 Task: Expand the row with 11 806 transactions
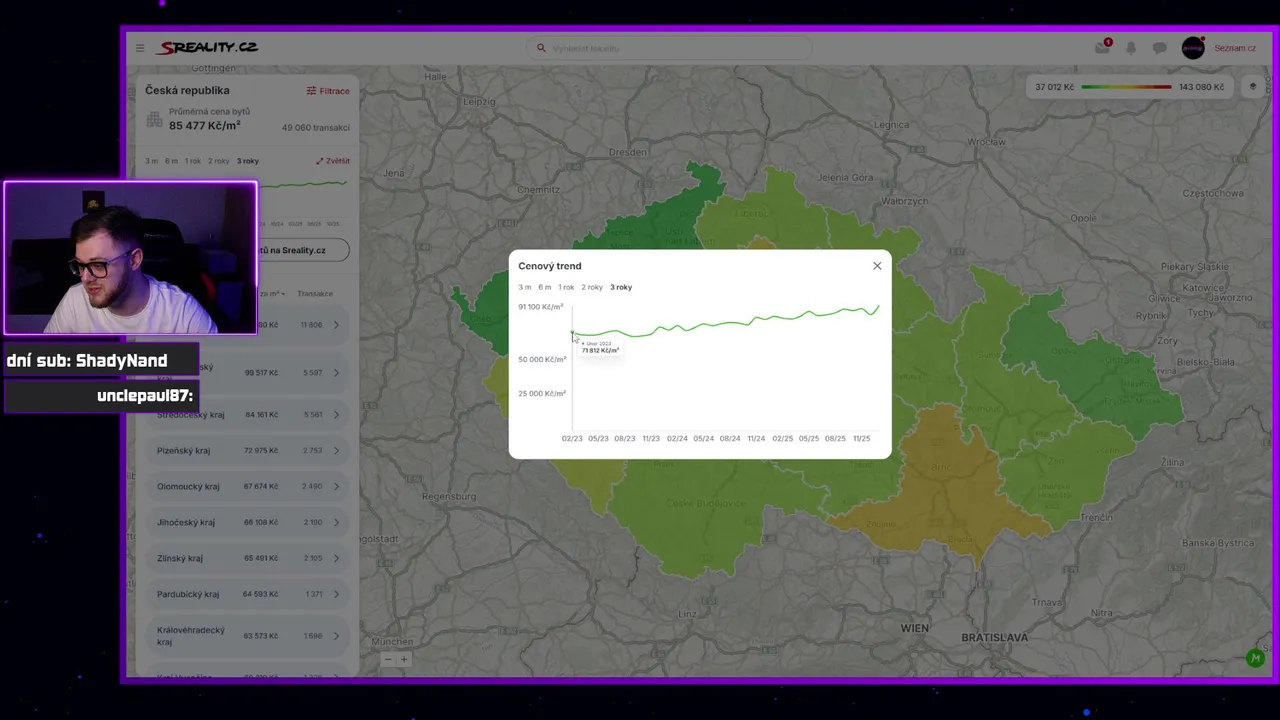[336, 325]
